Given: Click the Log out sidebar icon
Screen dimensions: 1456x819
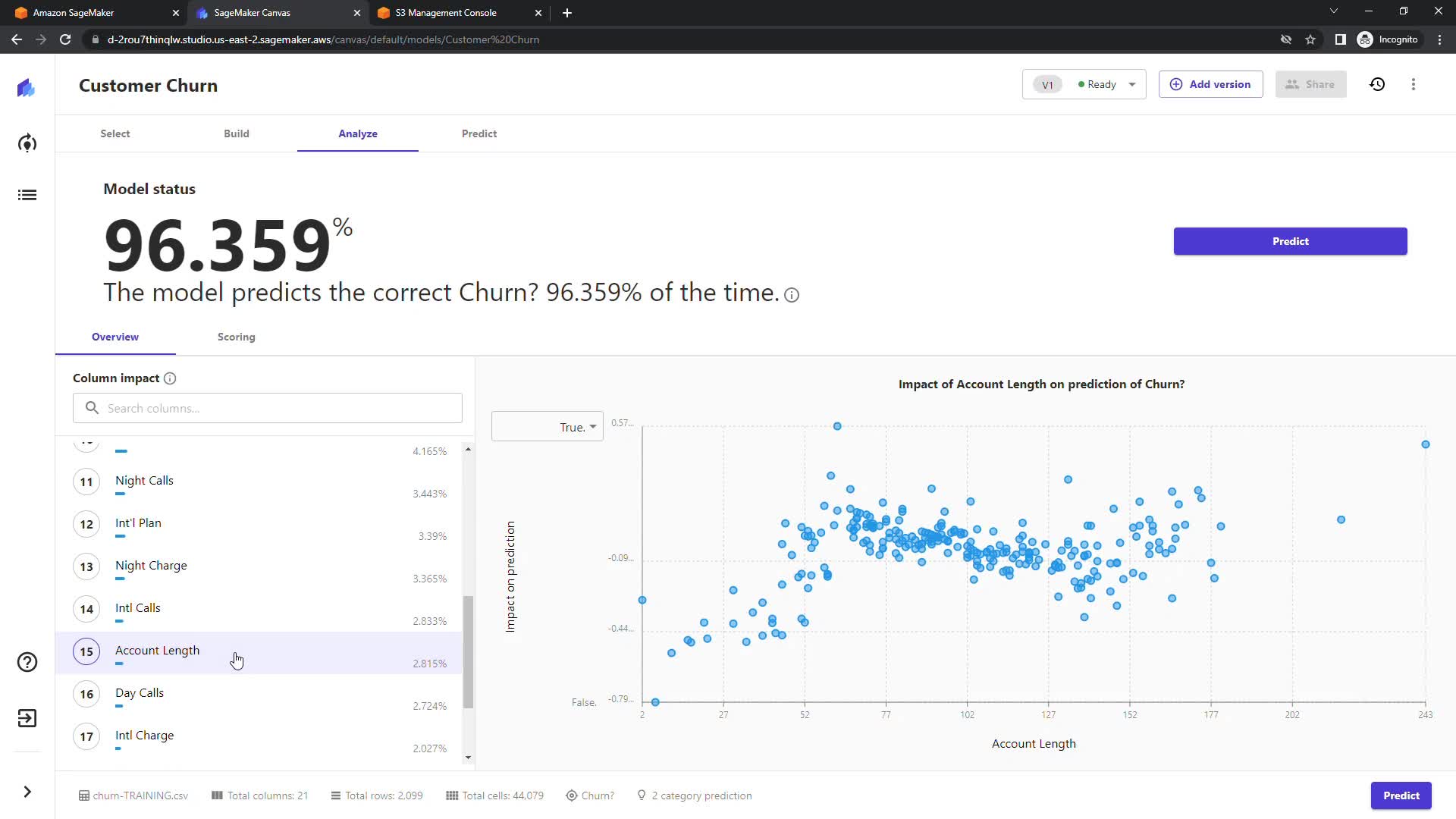Looking at the screenshot, I should [x=27, y=718].
